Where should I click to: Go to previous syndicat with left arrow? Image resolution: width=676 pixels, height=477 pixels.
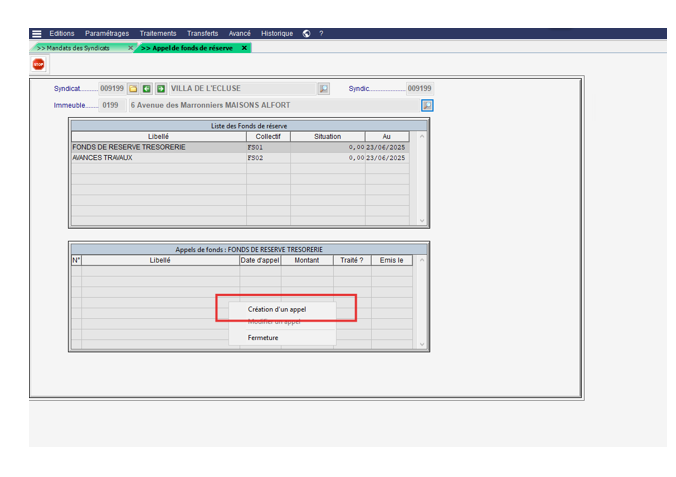coord(147,89)
